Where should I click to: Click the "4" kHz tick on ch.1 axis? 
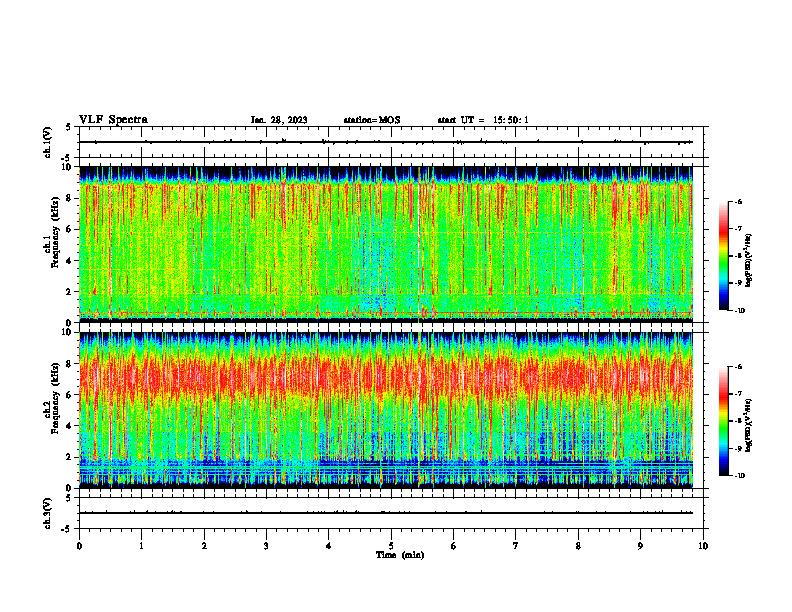coord(70,261)
